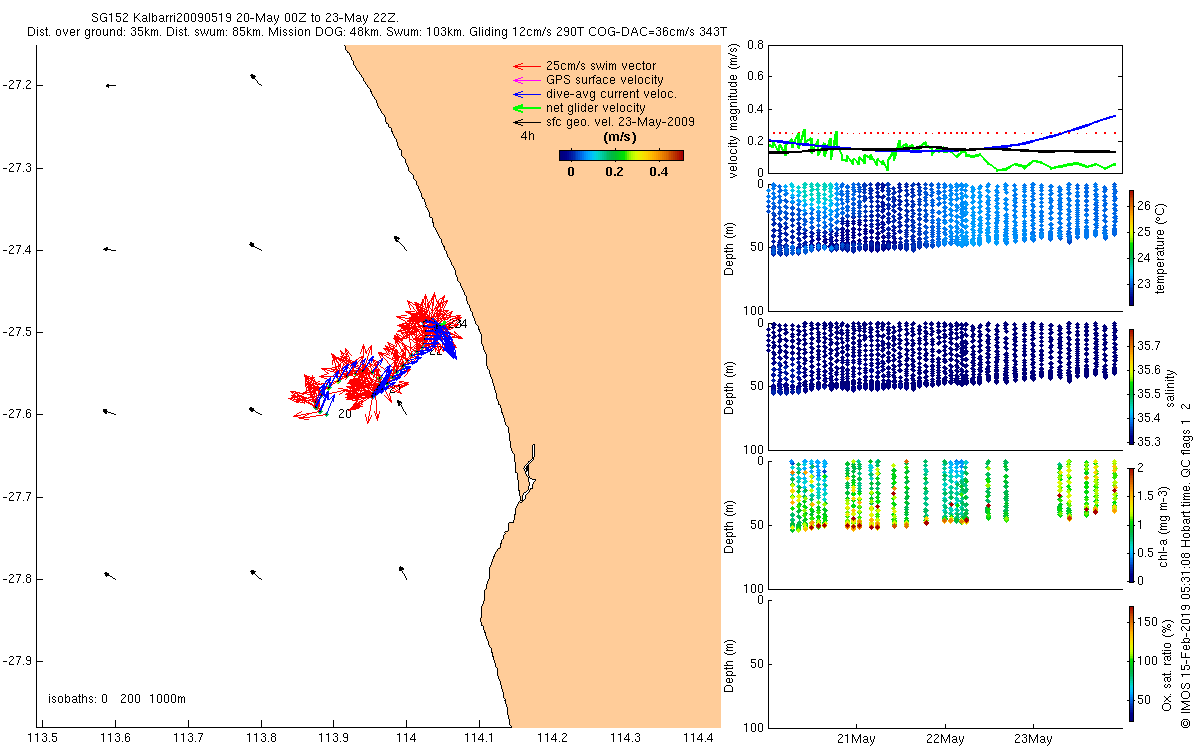Click the '22May' date tick label
1200x750 pixels.
945,739
